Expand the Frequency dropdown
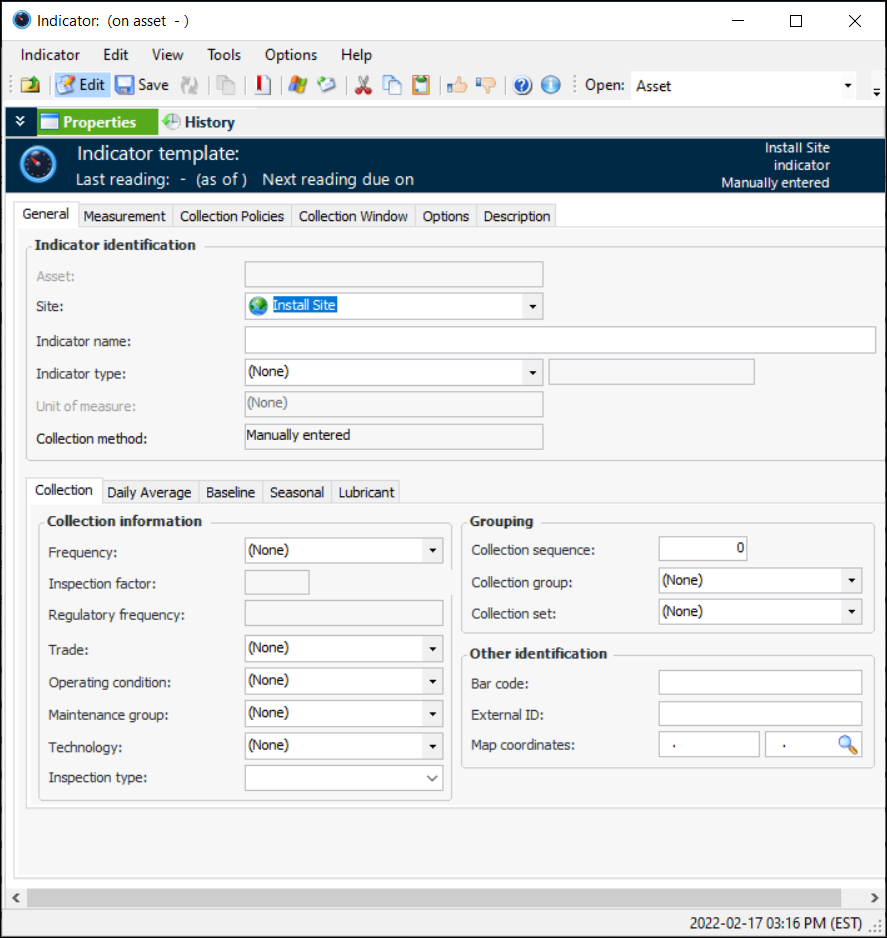 [x=432, y=550]
